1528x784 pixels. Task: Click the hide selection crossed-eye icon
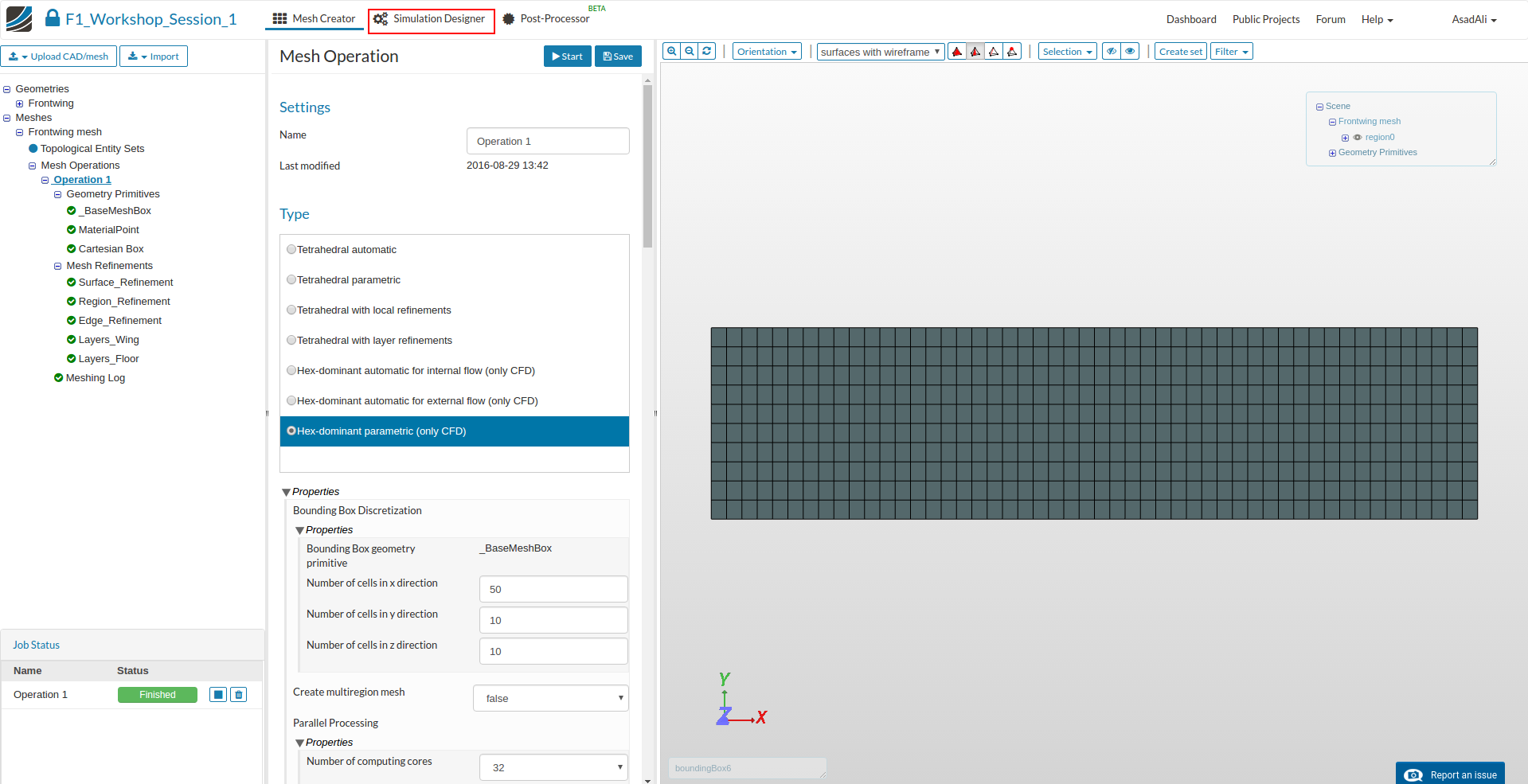[x=1112, y=52]
